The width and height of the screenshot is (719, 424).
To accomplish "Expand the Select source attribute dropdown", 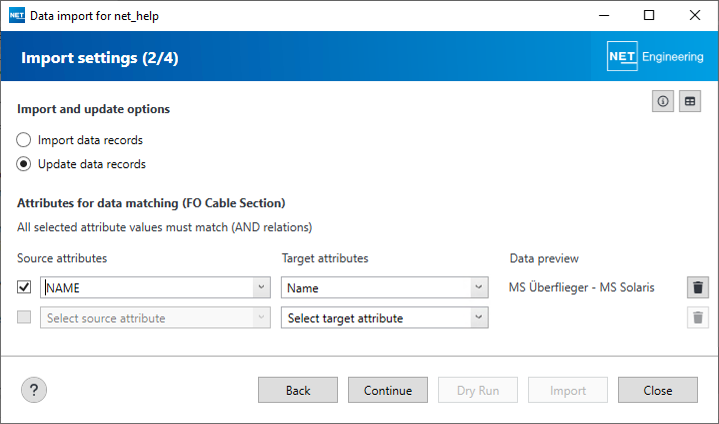I will coord(261,318).
